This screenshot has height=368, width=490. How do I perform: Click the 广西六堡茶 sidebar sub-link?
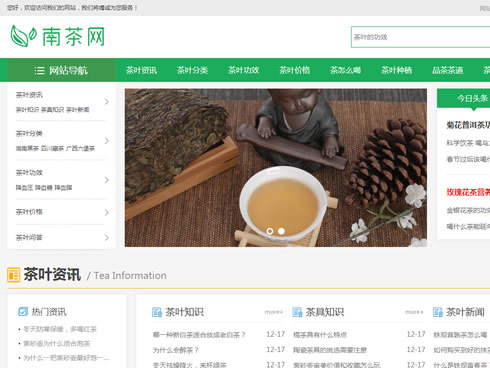(81, 148)
